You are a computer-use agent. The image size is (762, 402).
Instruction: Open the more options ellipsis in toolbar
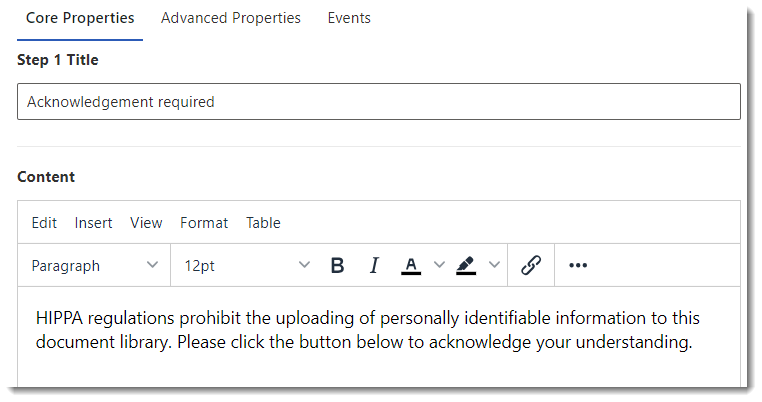[578, 266]
